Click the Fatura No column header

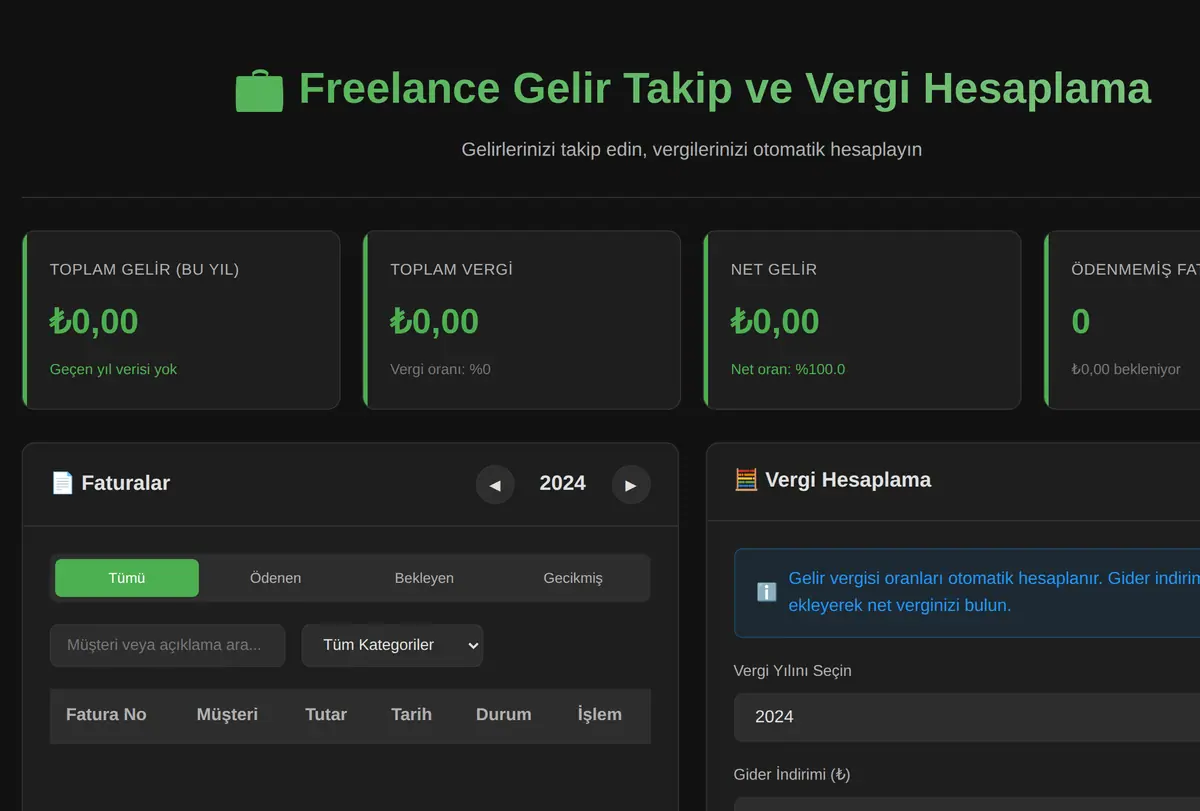tap(106, 714)
